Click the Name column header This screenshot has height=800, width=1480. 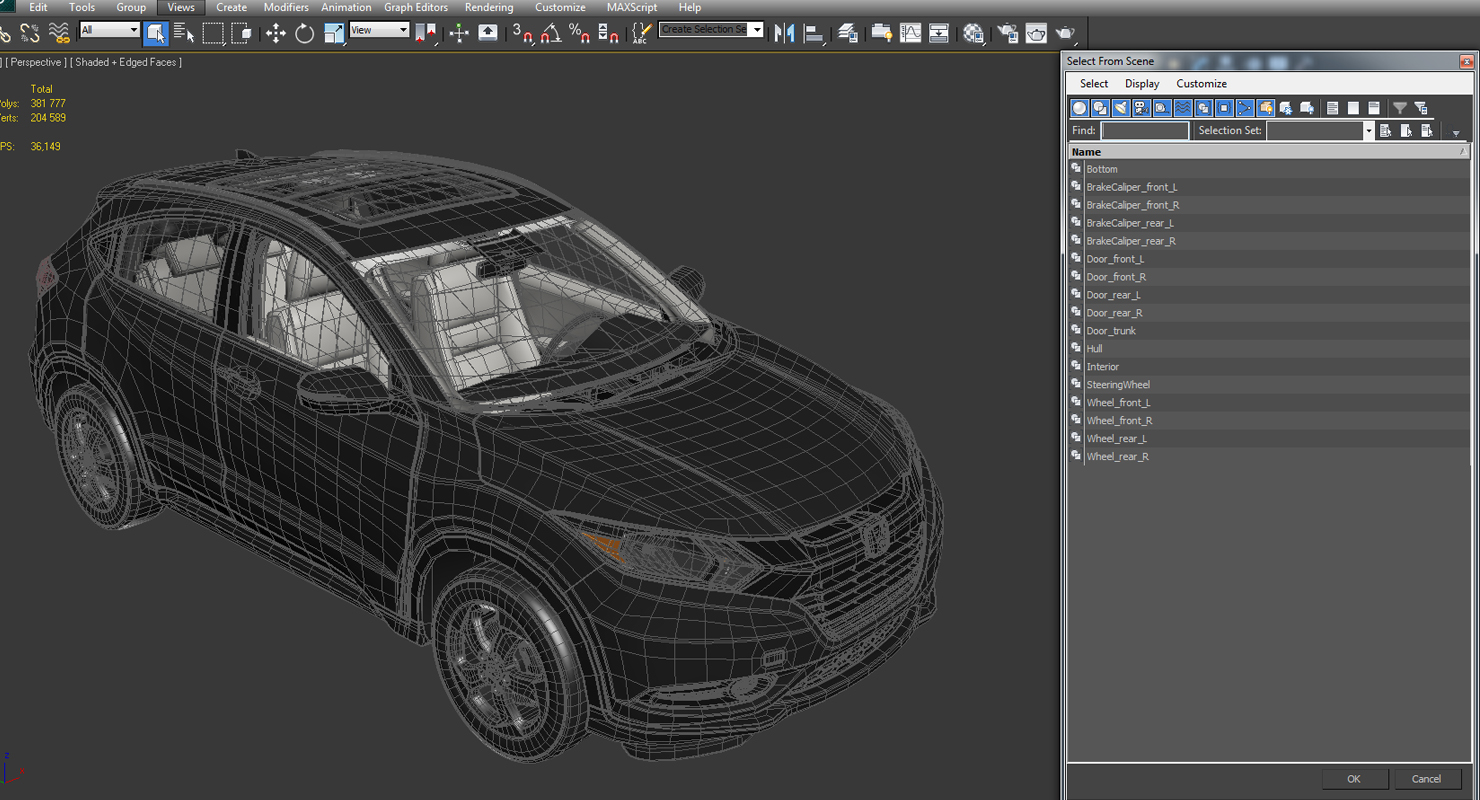[x=1269, y=152]
